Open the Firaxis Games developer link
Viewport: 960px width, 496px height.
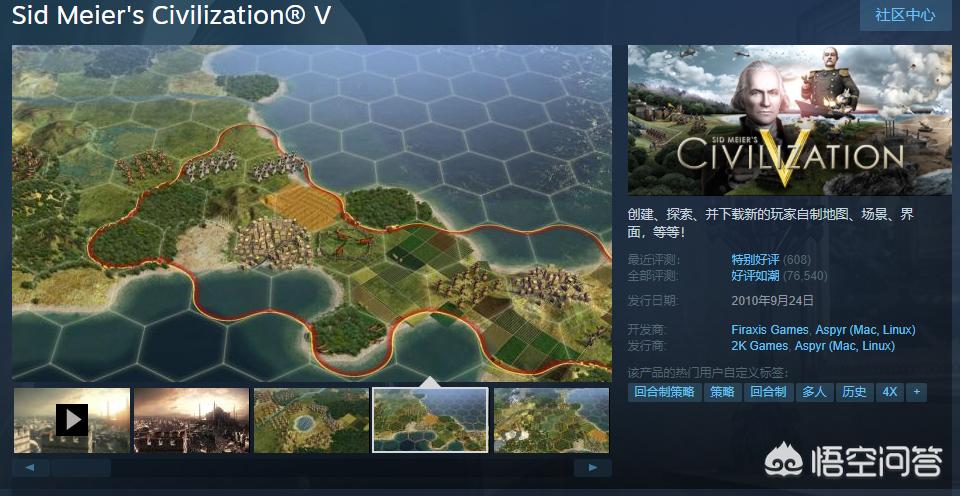(770, 330)
